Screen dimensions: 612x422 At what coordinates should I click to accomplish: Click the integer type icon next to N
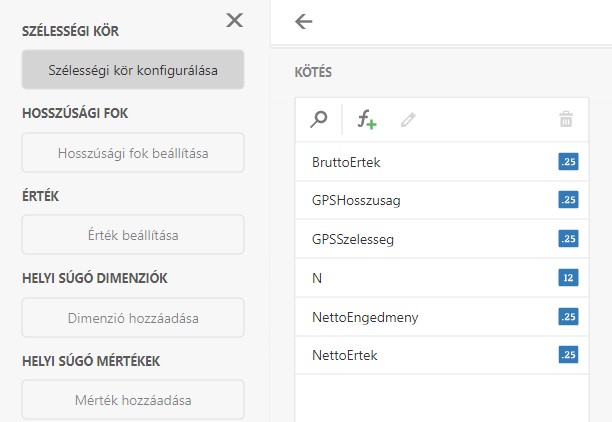568,277
